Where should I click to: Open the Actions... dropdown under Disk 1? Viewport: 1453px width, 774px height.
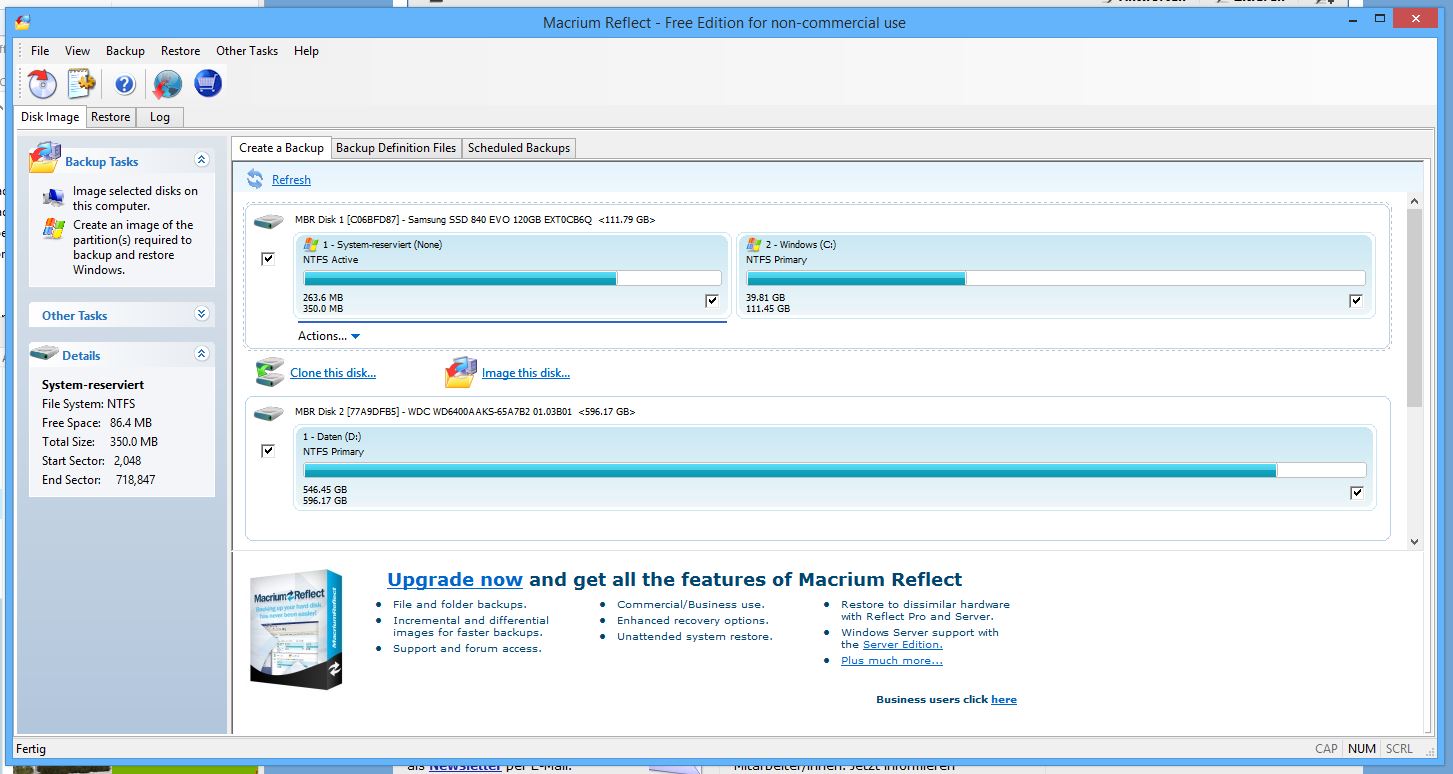pyautogui.click(x=328, y=336)
